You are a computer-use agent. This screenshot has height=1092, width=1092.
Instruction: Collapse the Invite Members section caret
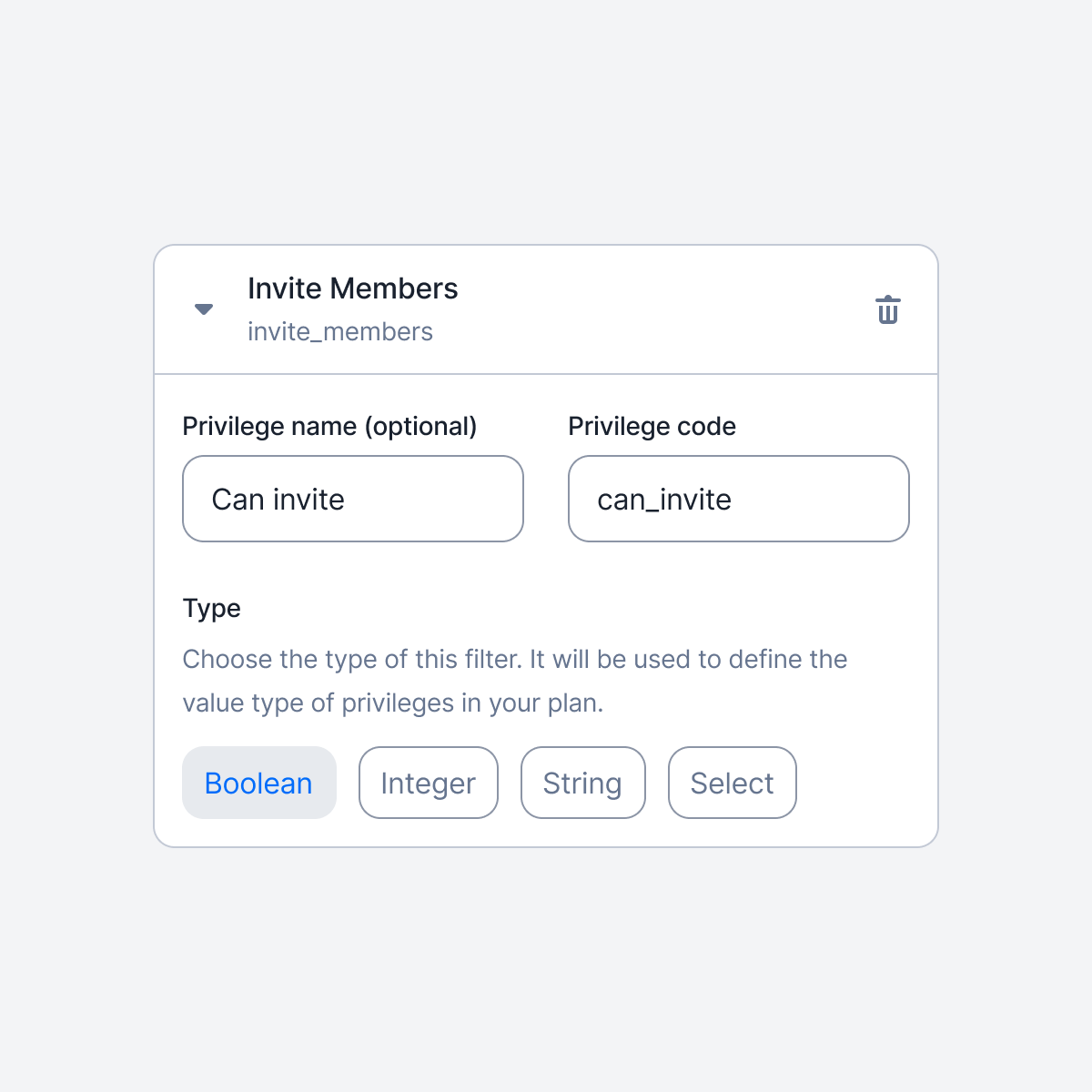pos(204,309)
